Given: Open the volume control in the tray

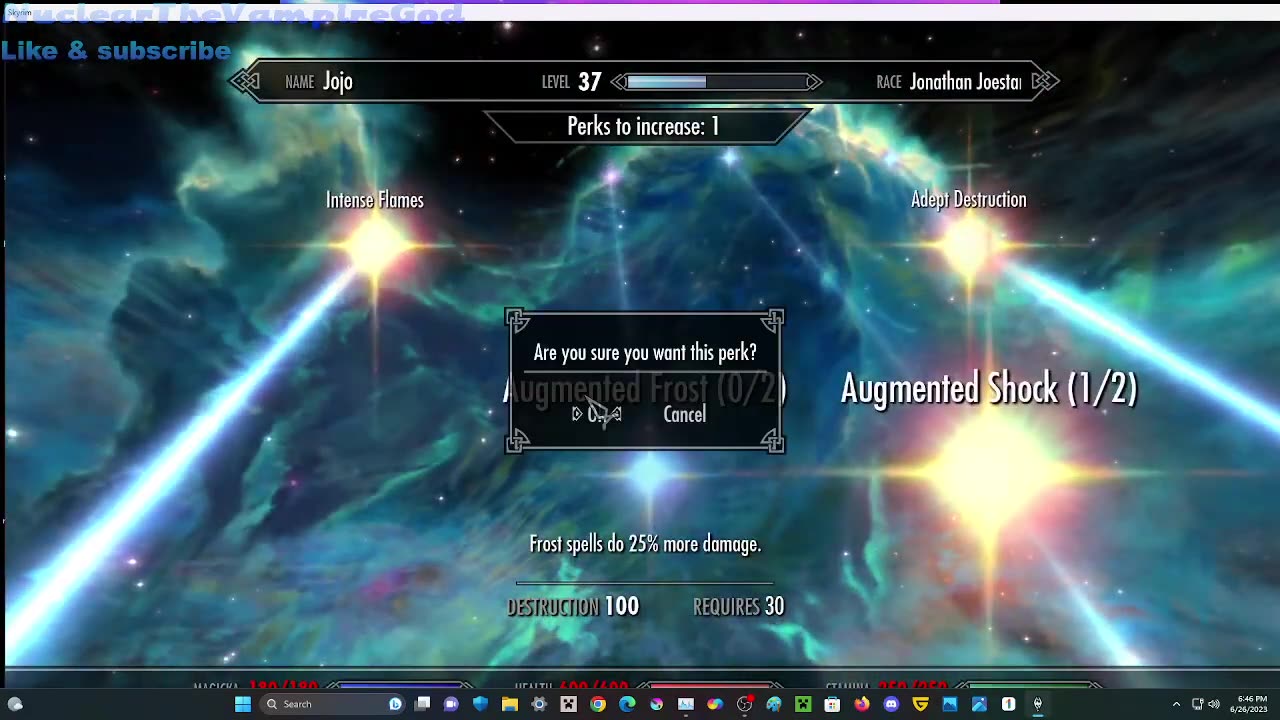Looking at the screenshot, I should pos(1213,704).
